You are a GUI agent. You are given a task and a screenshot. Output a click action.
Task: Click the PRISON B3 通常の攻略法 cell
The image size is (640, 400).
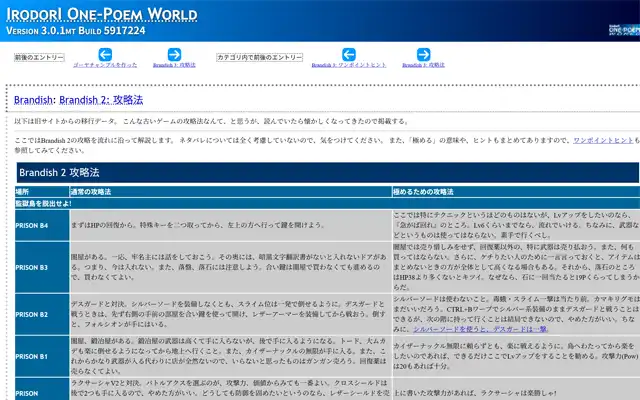[231, 267]
